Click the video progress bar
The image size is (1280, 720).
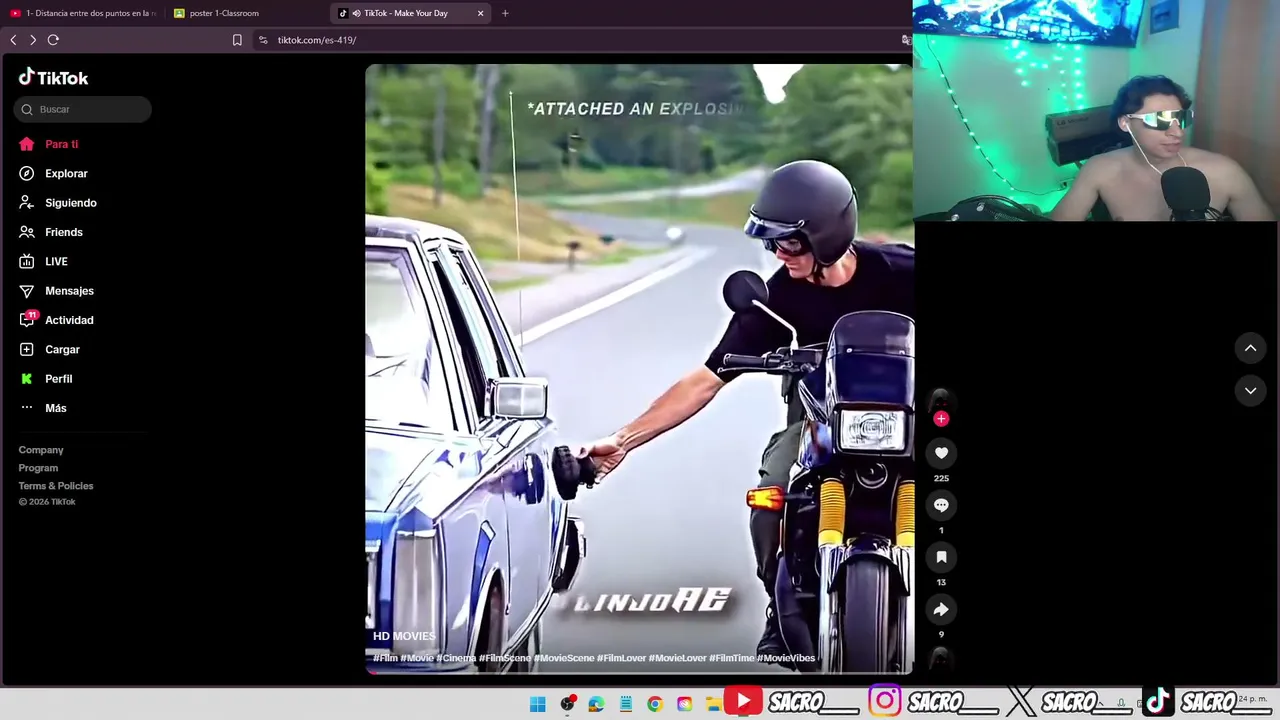click(x=639, y=672)
